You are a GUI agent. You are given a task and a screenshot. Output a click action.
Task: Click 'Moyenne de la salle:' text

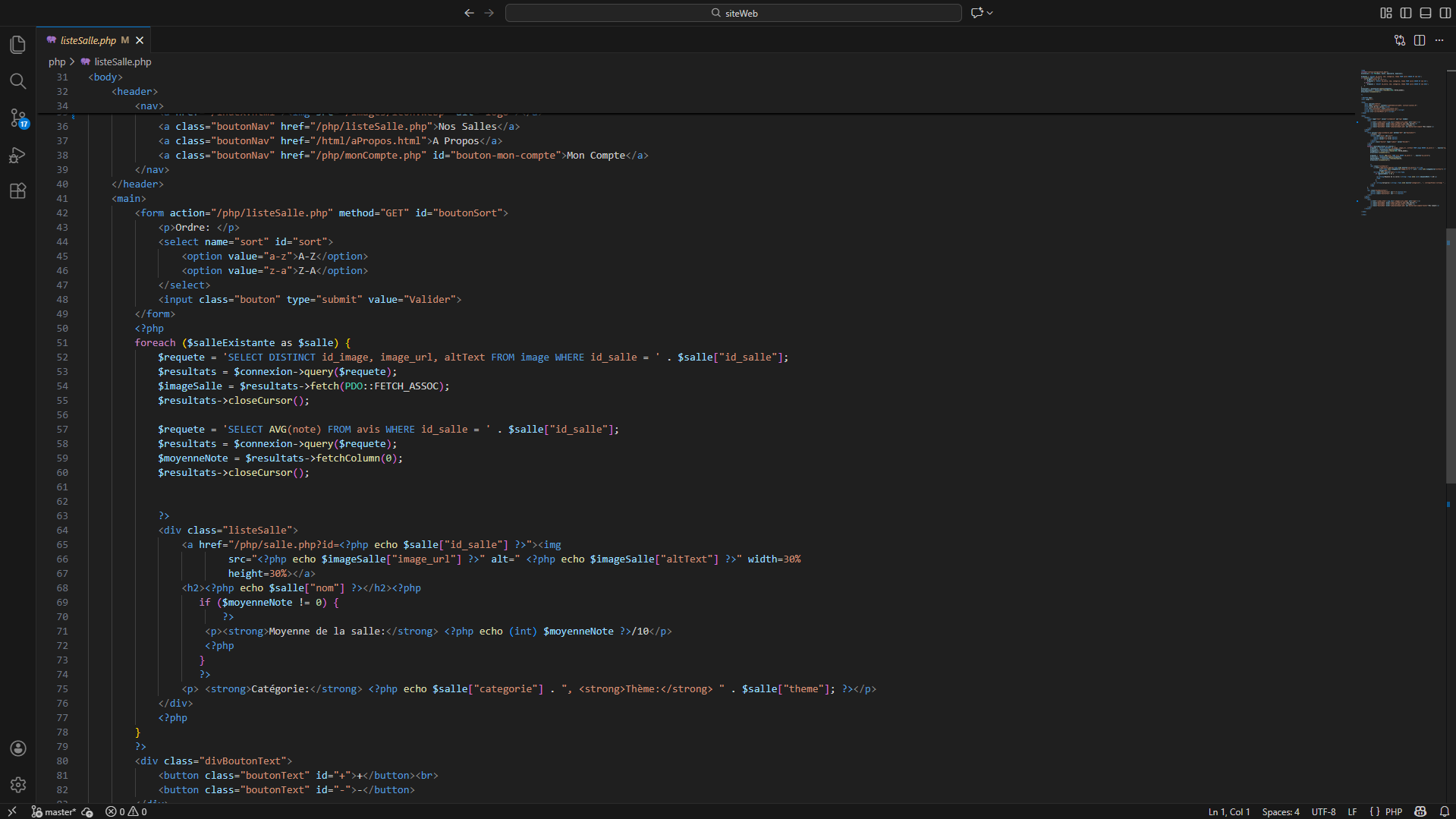tap(327, 632)
